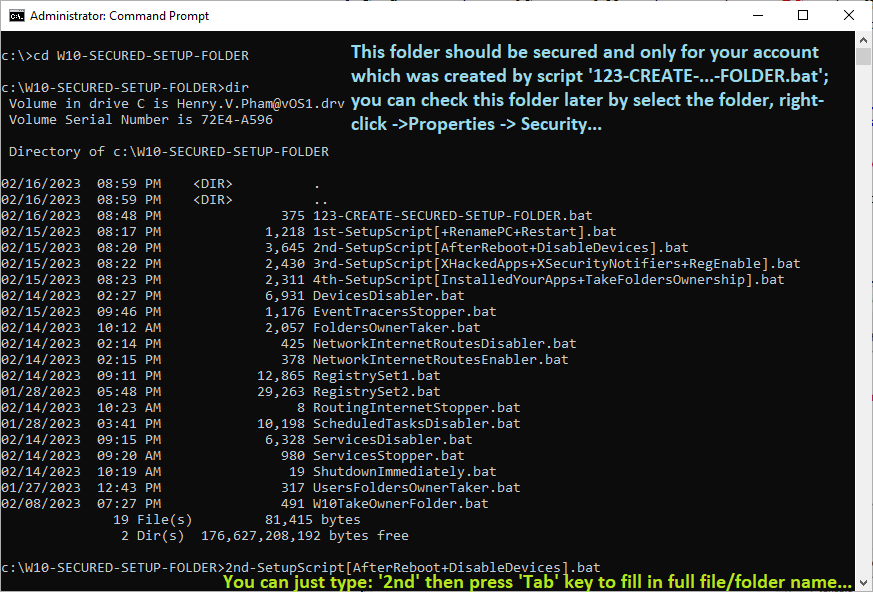Click the scrollbar up arrow

tap(864, 40)
